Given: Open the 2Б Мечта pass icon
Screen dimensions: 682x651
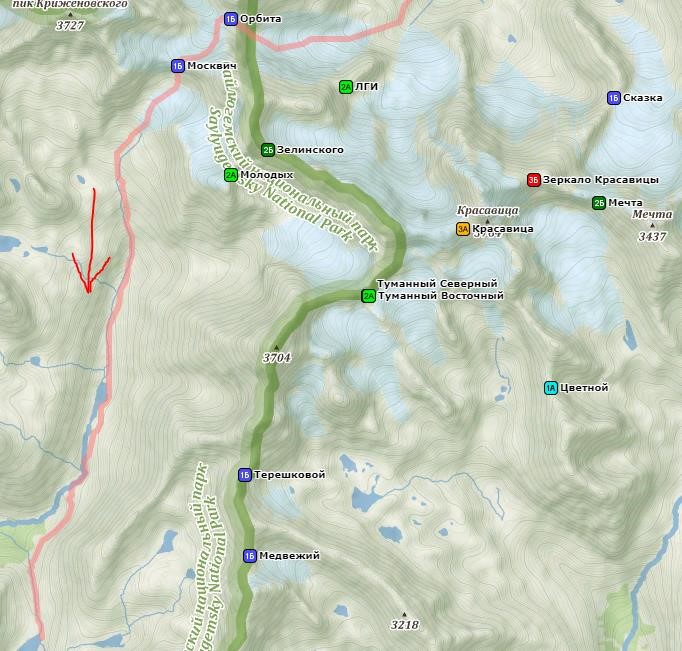Looking at the screenshot, I should pos(599,203).
